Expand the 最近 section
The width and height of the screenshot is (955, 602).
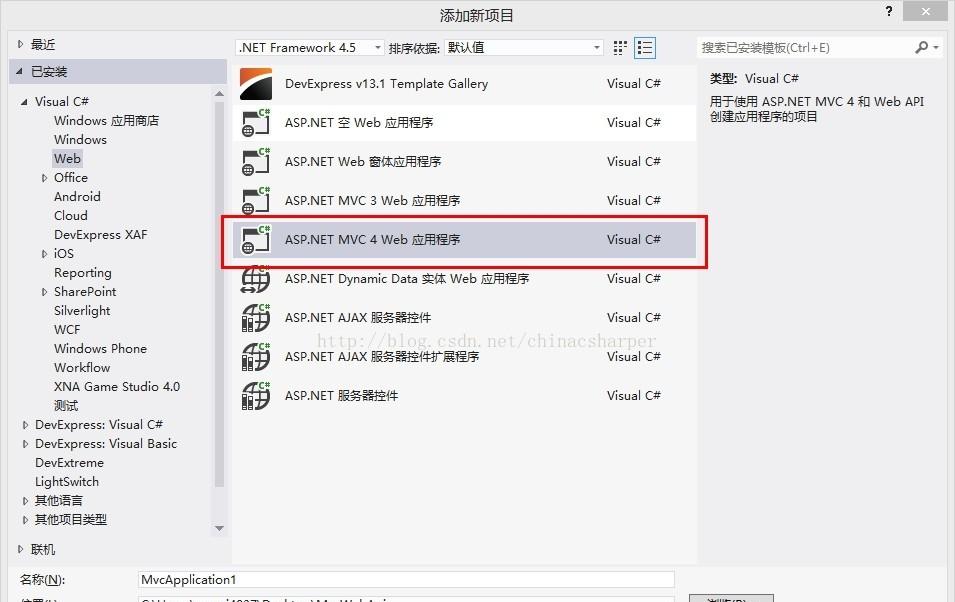pyautogui.click(x=20, y=44)
